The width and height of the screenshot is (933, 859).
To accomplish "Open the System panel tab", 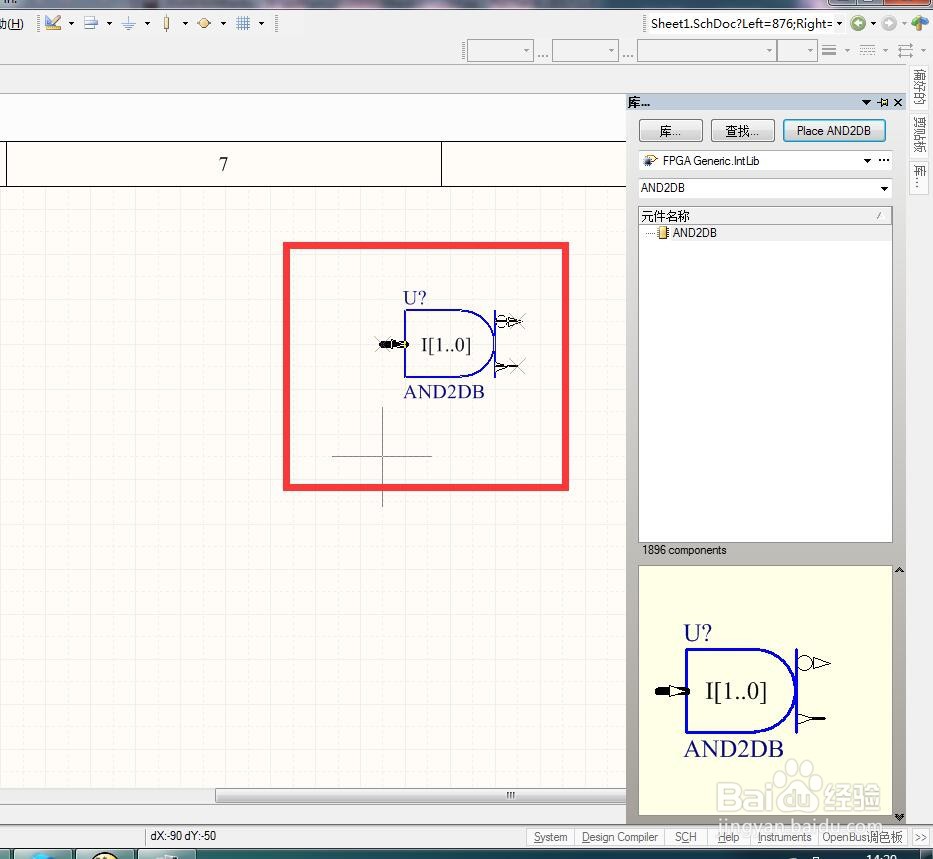I will [550, 837].
